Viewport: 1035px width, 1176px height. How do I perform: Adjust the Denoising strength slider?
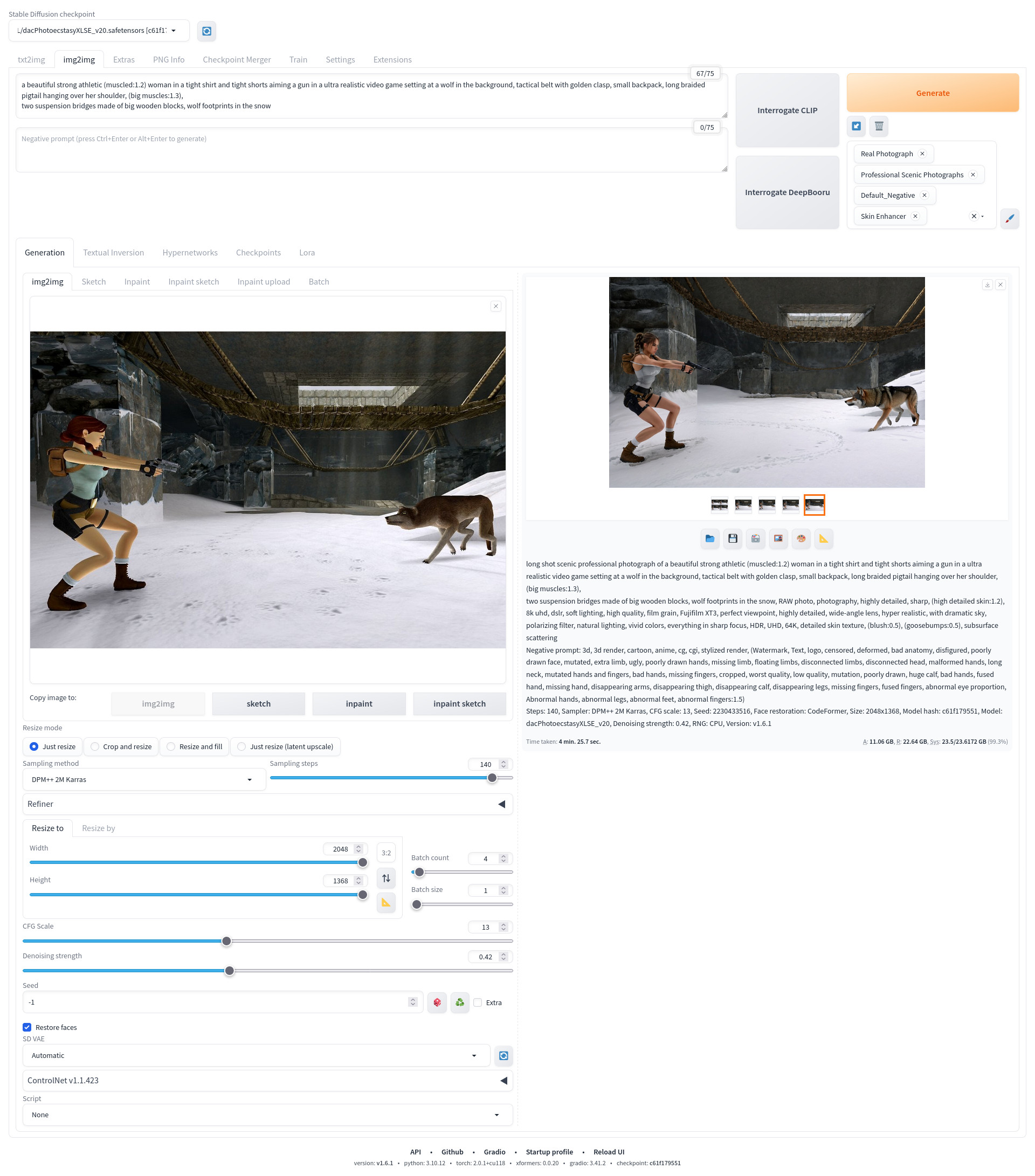(x=267, y=971)
